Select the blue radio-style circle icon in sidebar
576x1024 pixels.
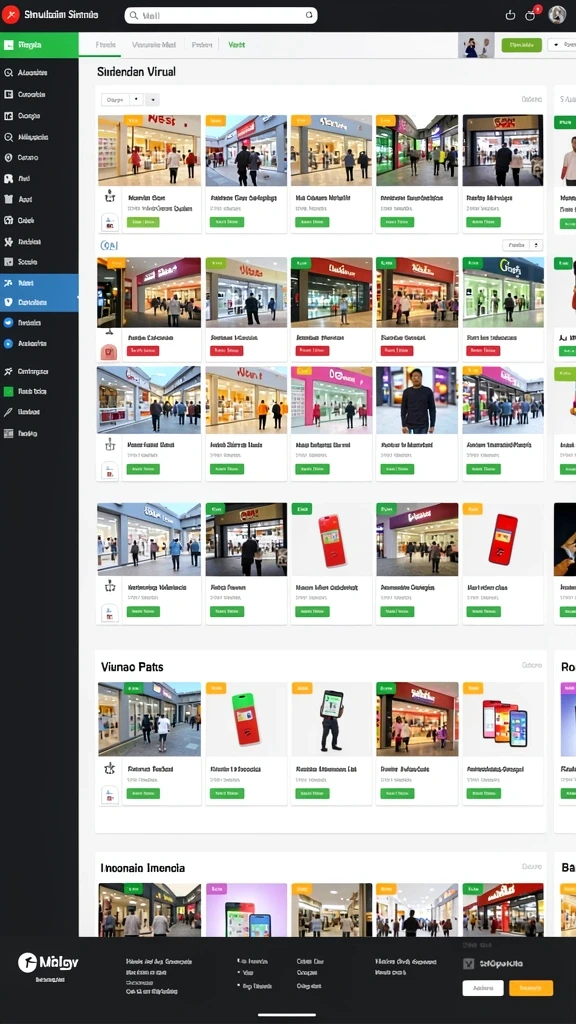[8, 343]
